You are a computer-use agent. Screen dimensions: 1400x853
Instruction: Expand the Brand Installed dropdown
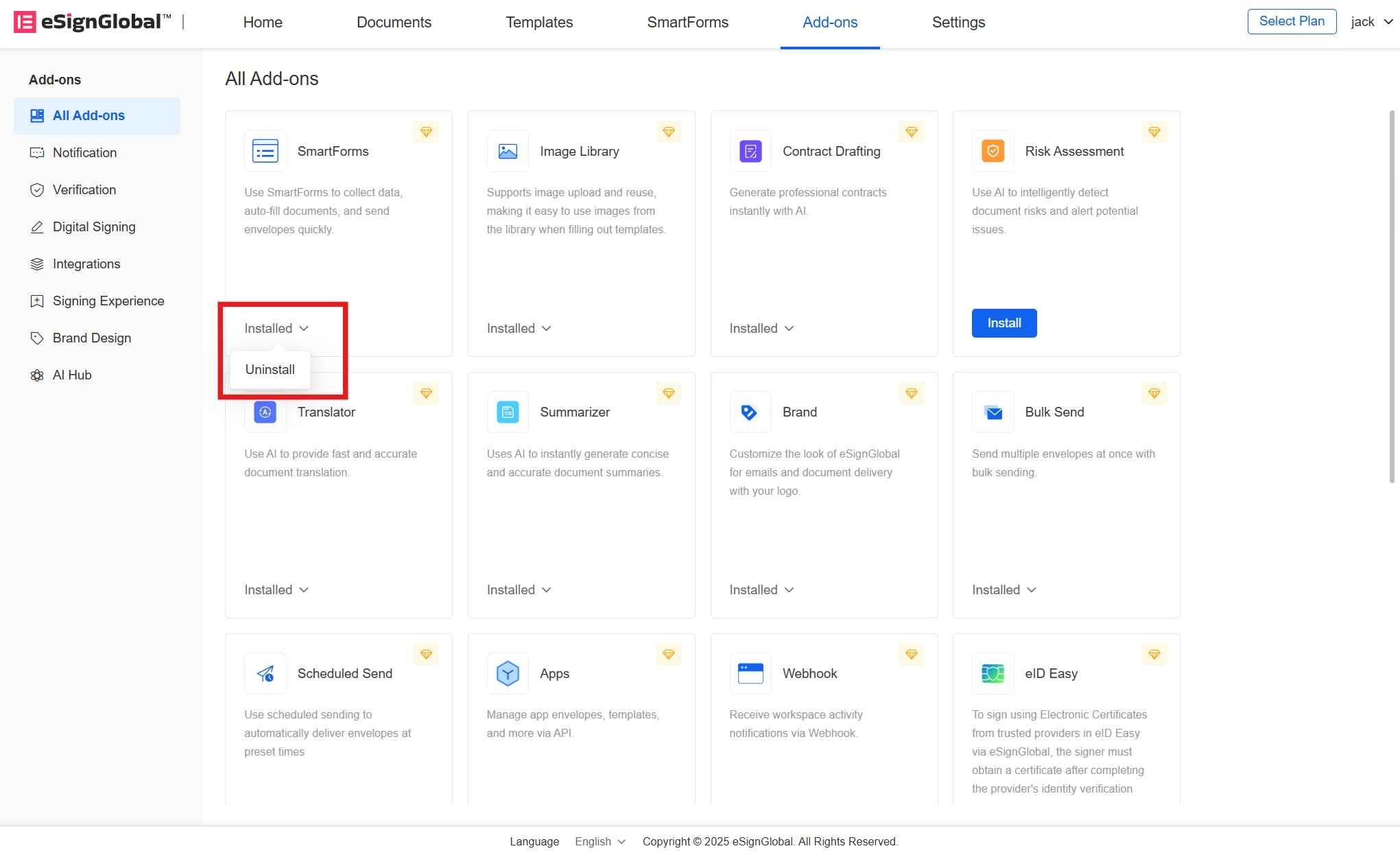coord(761,589)
